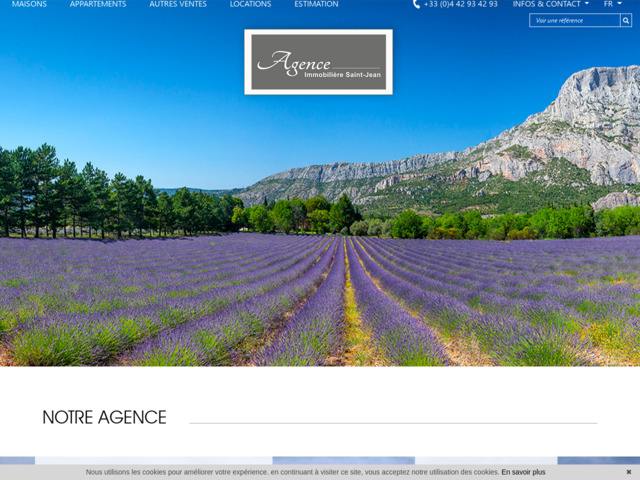The image size is (640, 480).
Task: Click the dropdown arrow next to FR
Action: tap(620, 4)
